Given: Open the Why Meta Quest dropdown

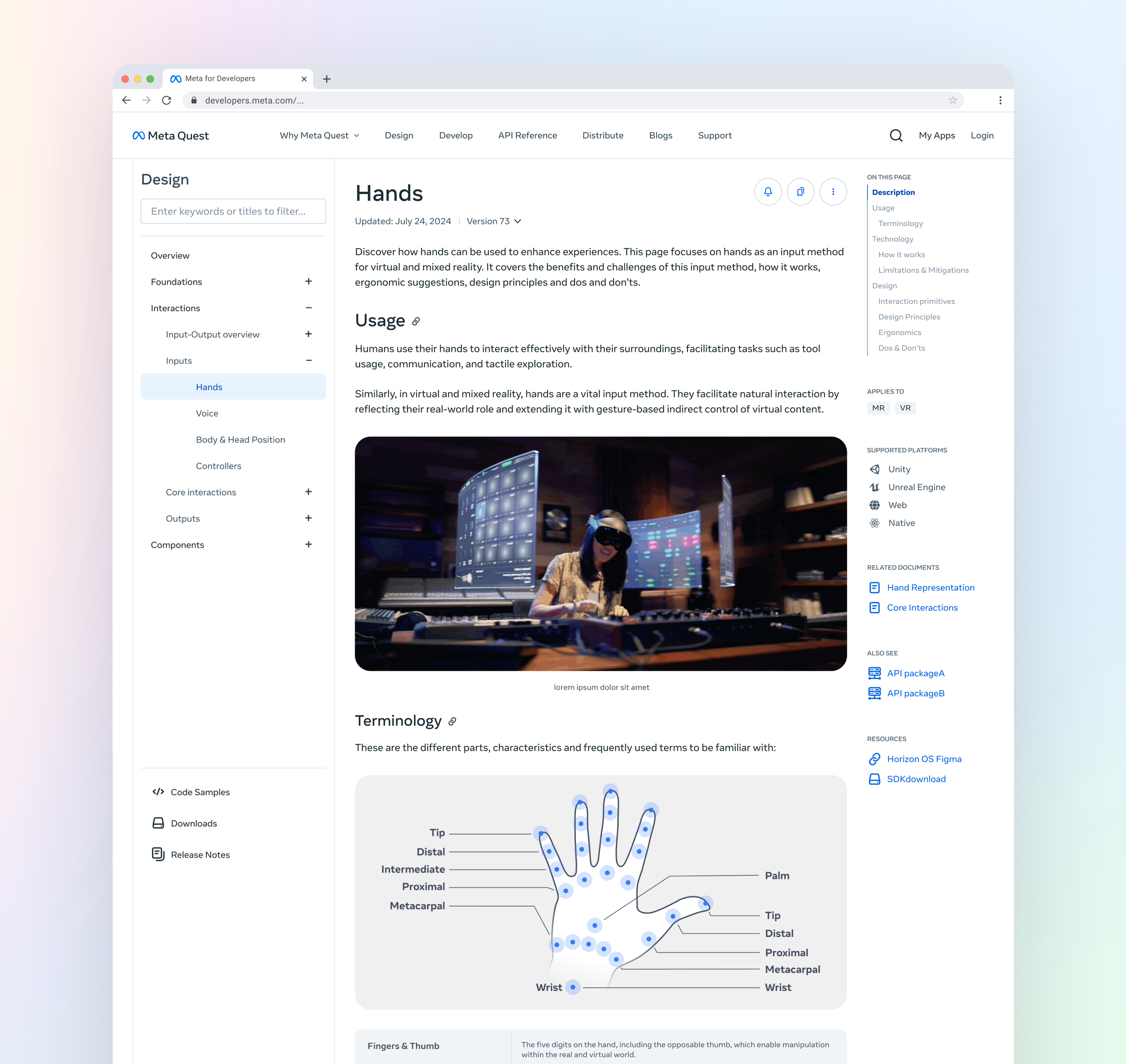Looking at the screenshot, I should [319, 136].
